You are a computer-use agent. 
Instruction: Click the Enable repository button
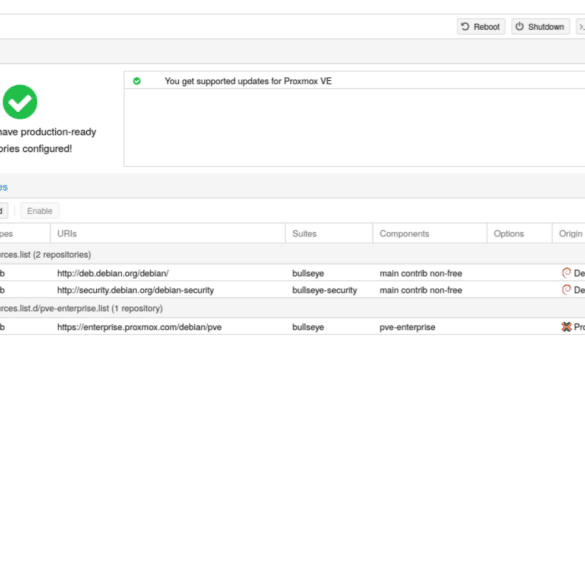click(40, 211)
